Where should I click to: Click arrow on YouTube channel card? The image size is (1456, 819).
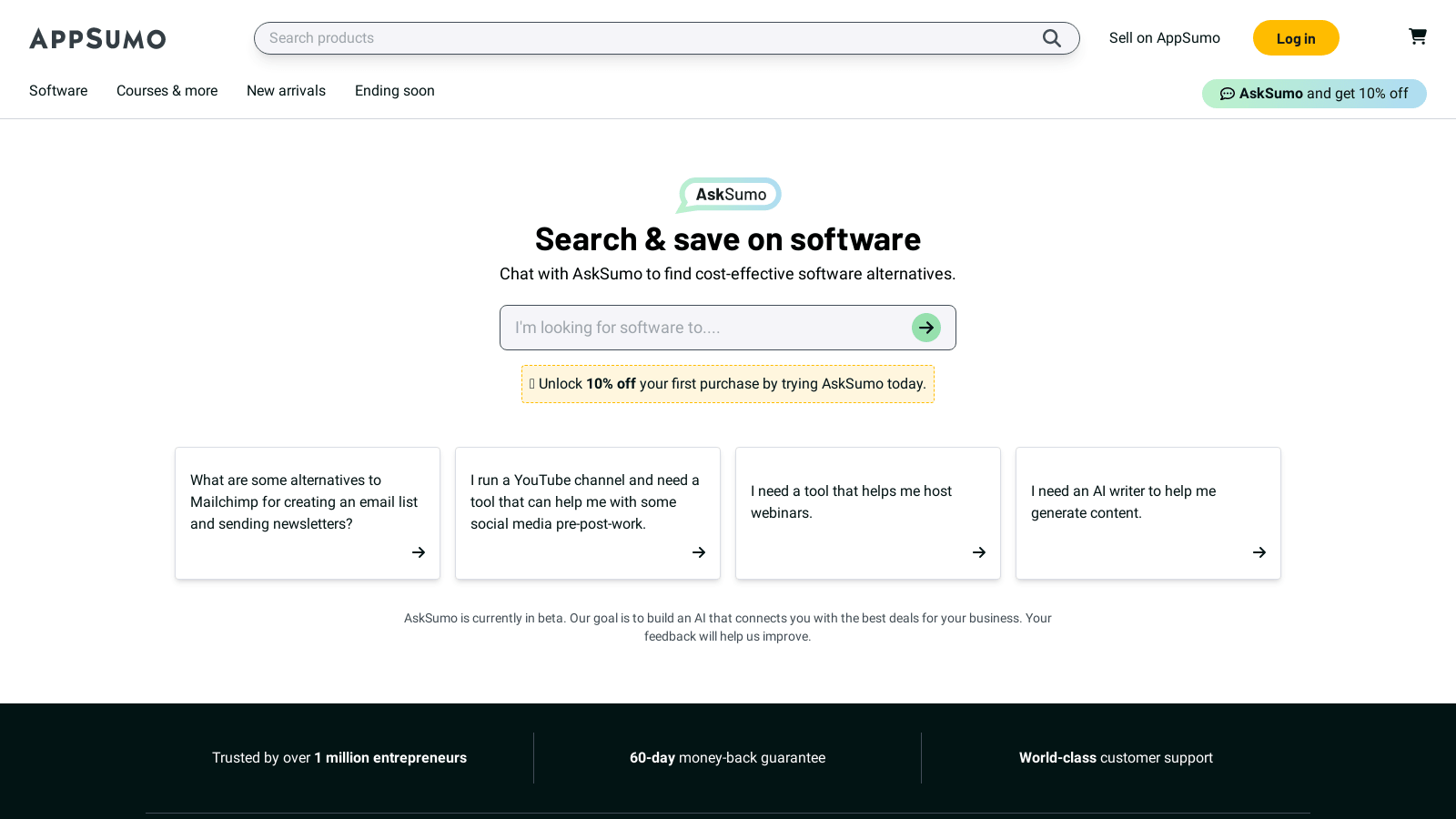[x=699, y=552]
